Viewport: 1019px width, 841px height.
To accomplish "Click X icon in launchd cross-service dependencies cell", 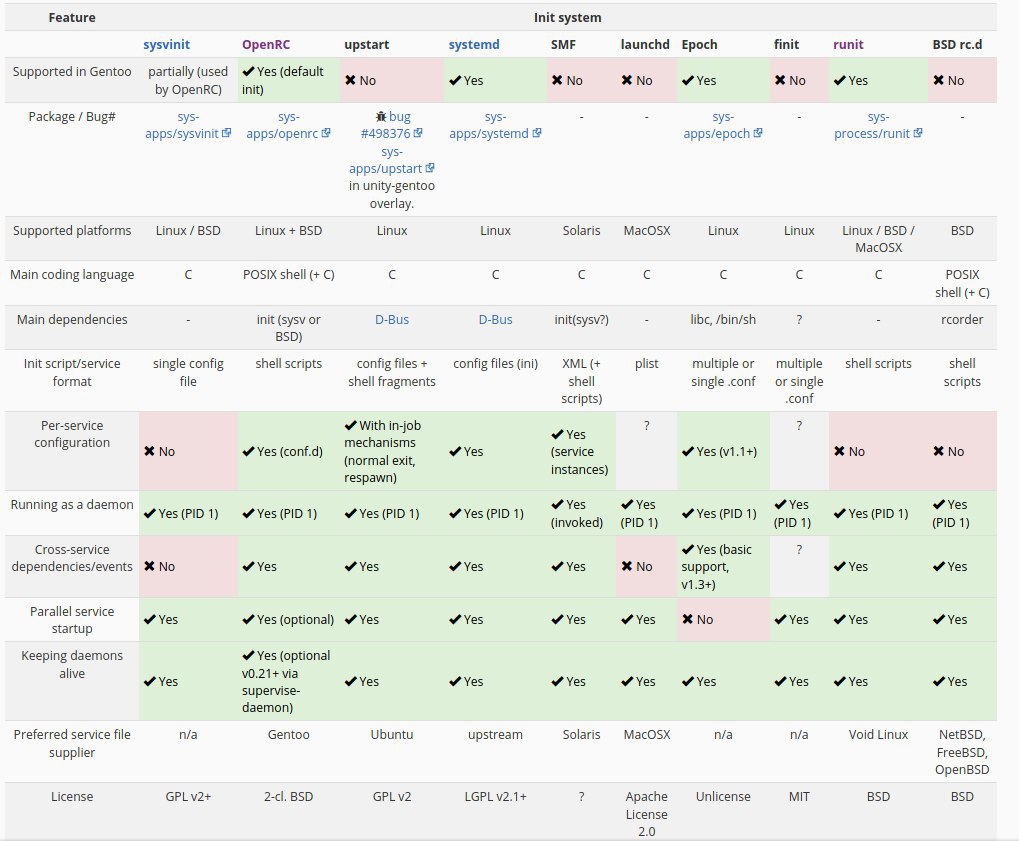I will (x=626, y=566).
